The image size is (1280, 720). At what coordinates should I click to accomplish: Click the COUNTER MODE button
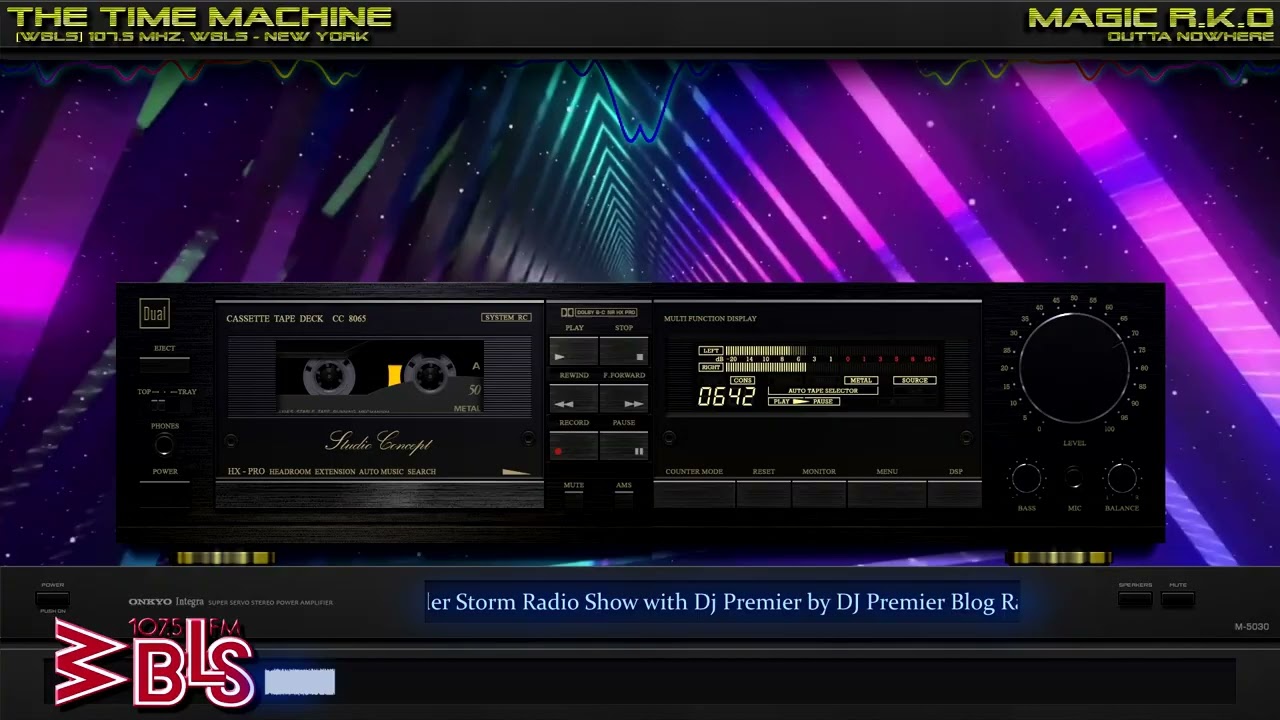tap(694, 494)
